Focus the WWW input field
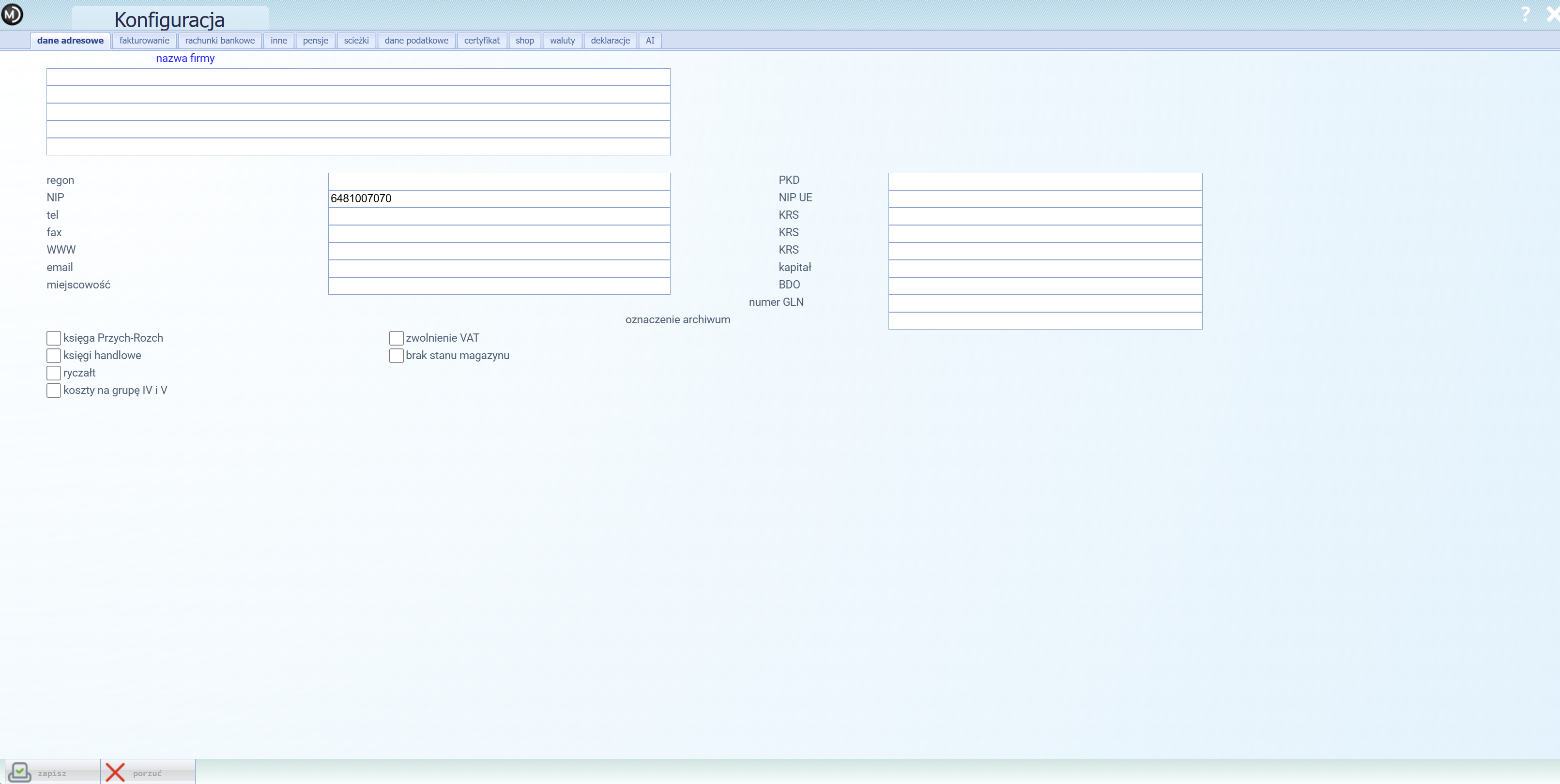1560x784 pixels. point(499,251)
